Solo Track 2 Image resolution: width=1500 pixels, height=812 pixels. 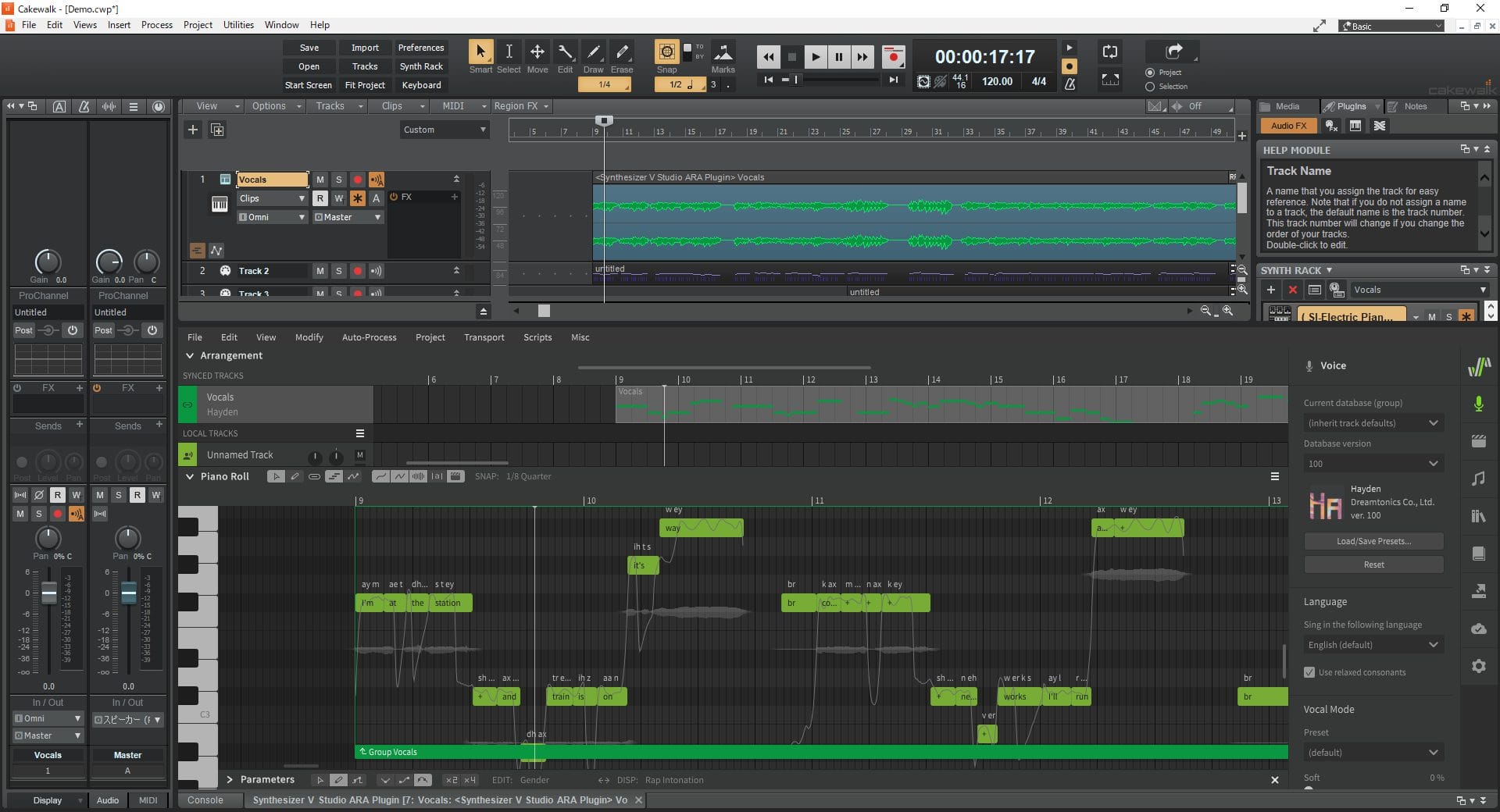[x=338, y=271]
